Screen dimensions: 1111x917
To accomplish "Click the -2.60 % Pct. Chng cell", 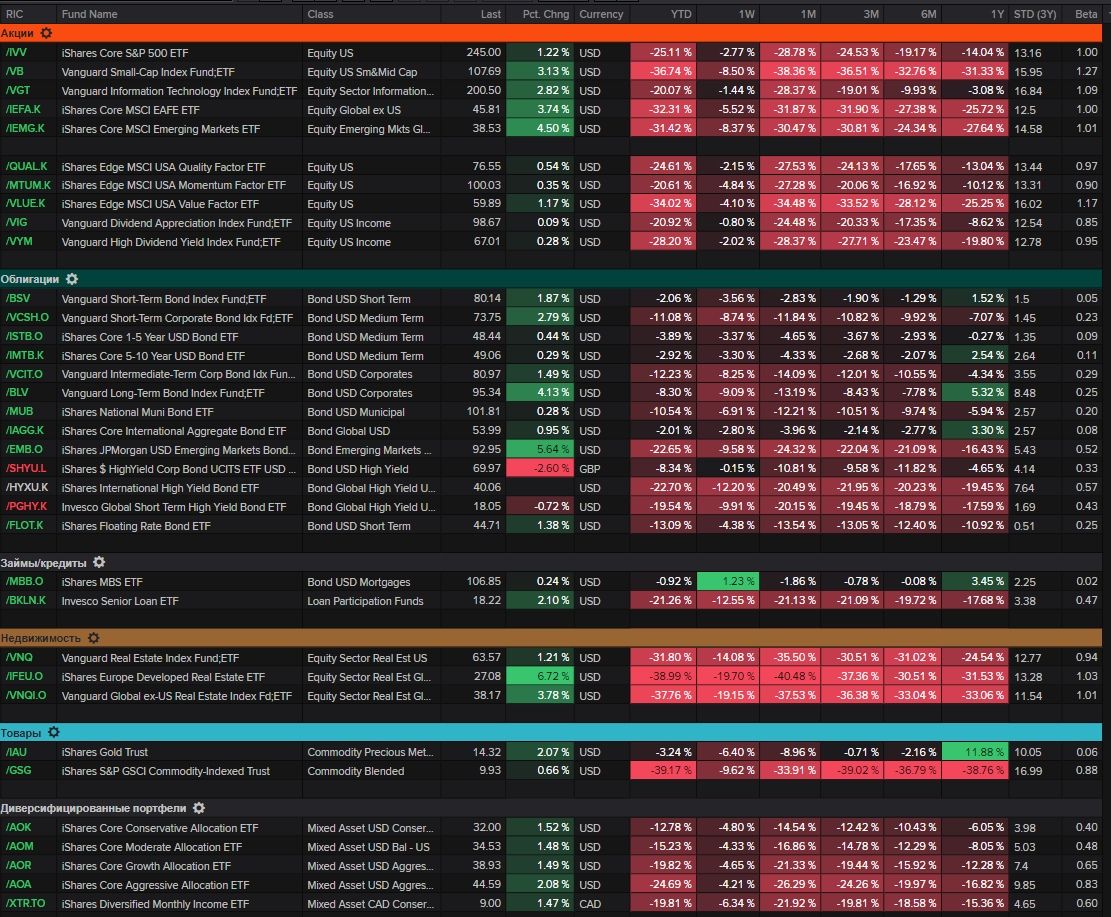I will pos(540,468).
